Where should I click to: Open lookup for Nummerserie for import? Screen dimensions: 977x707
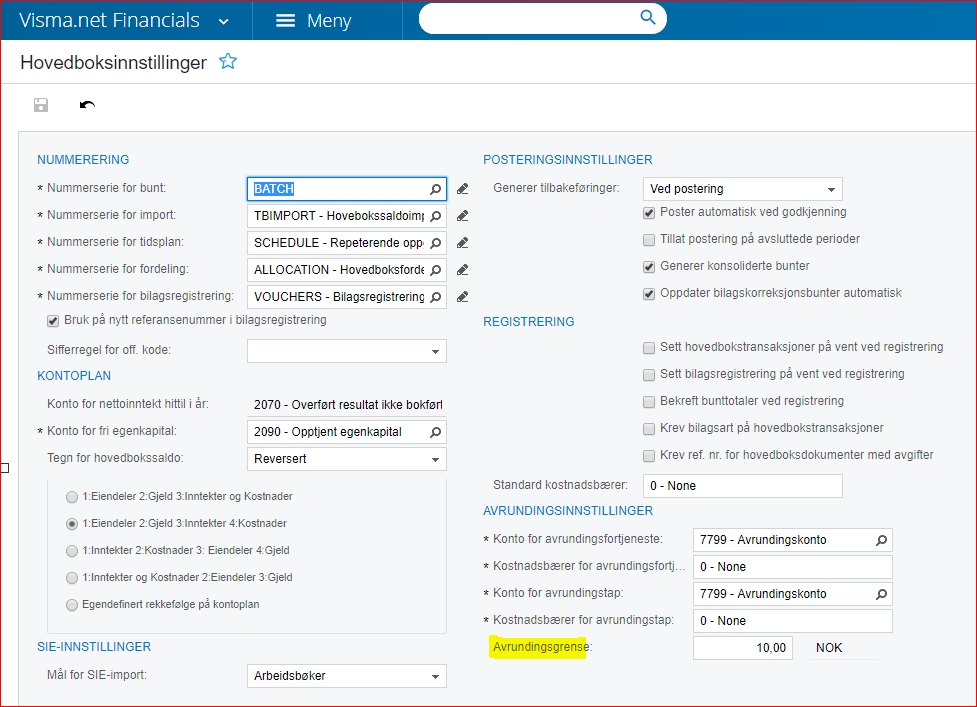436,216
